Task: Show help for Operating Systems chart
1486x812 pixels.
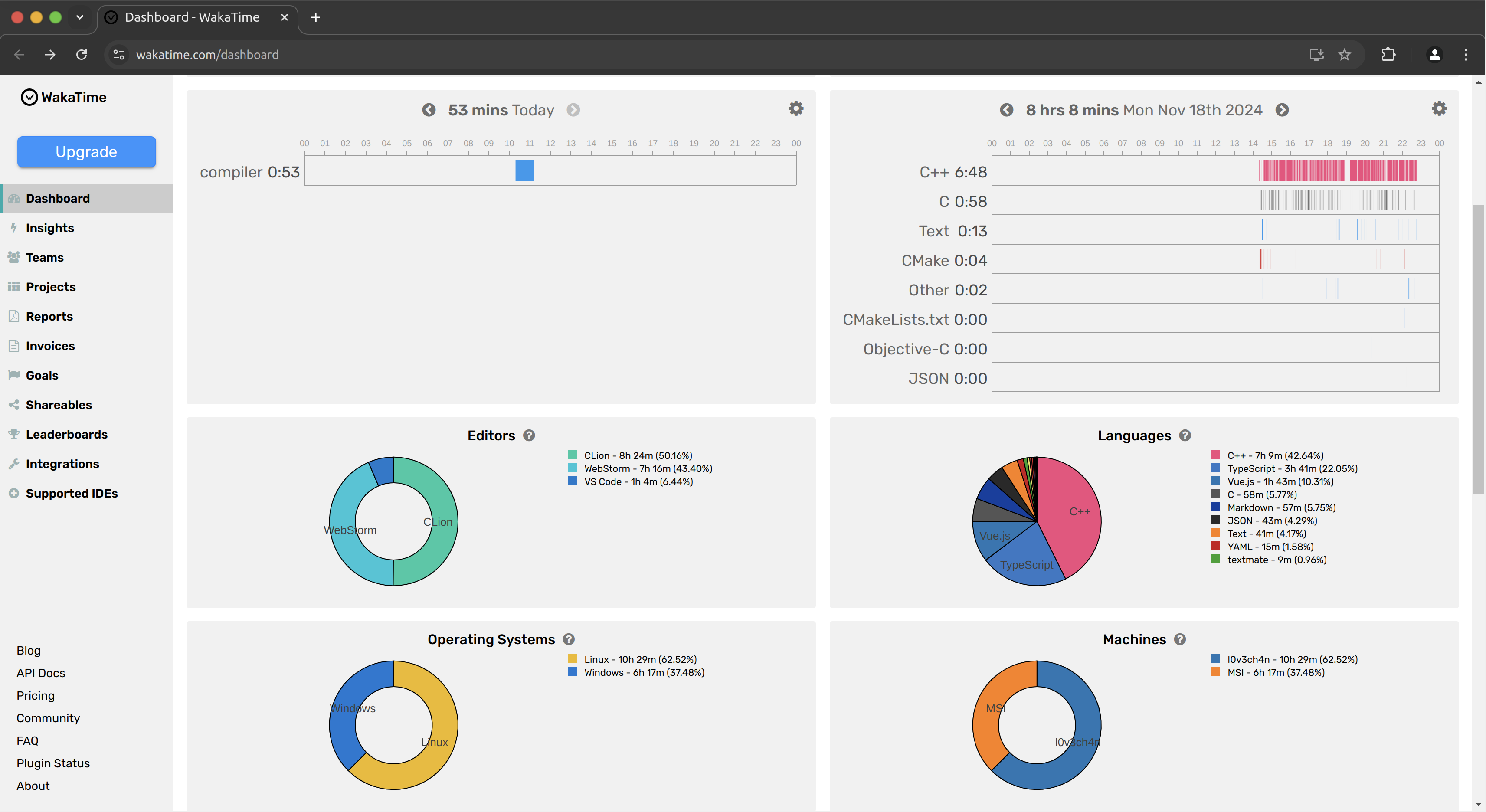Action: 569,639
